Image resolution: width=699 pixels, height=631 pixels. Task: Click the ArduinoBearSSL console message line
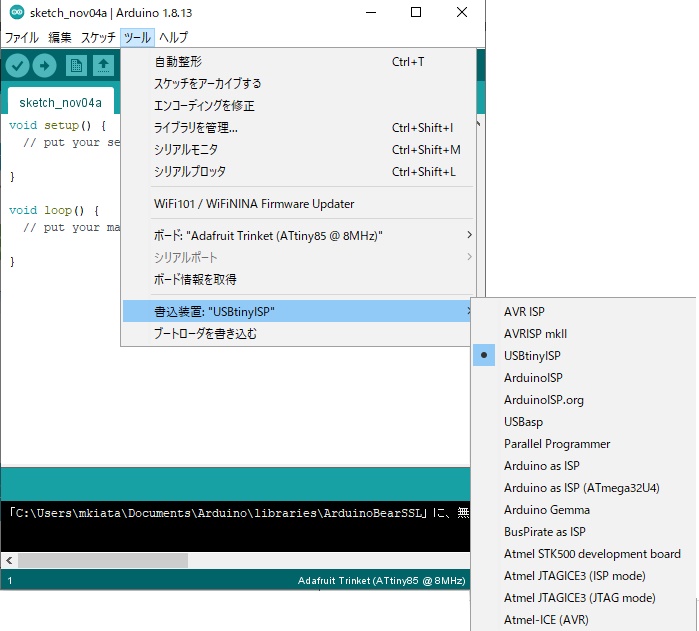[x=238, y=513]
